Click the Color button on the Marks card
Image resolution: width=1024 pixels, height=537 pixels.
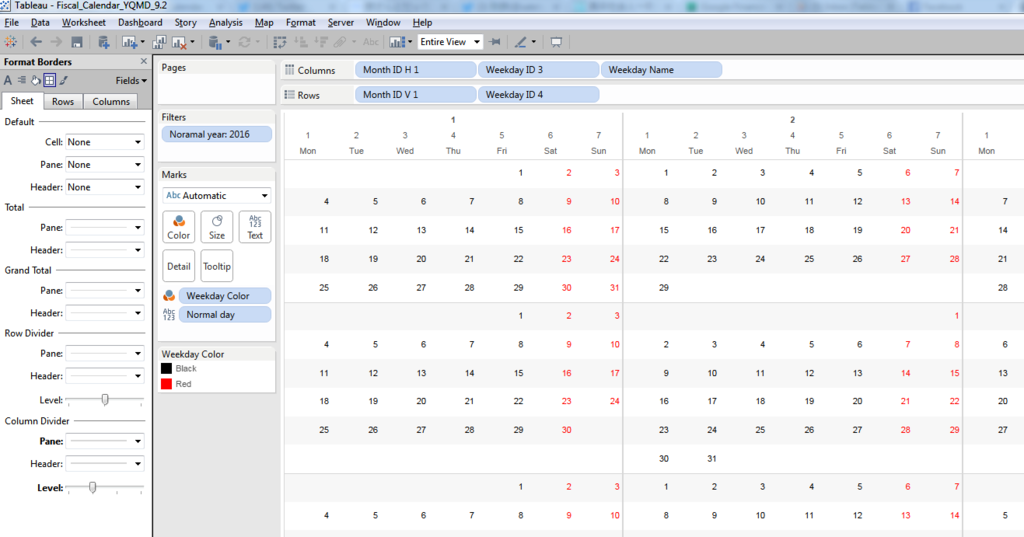point(178,227)
